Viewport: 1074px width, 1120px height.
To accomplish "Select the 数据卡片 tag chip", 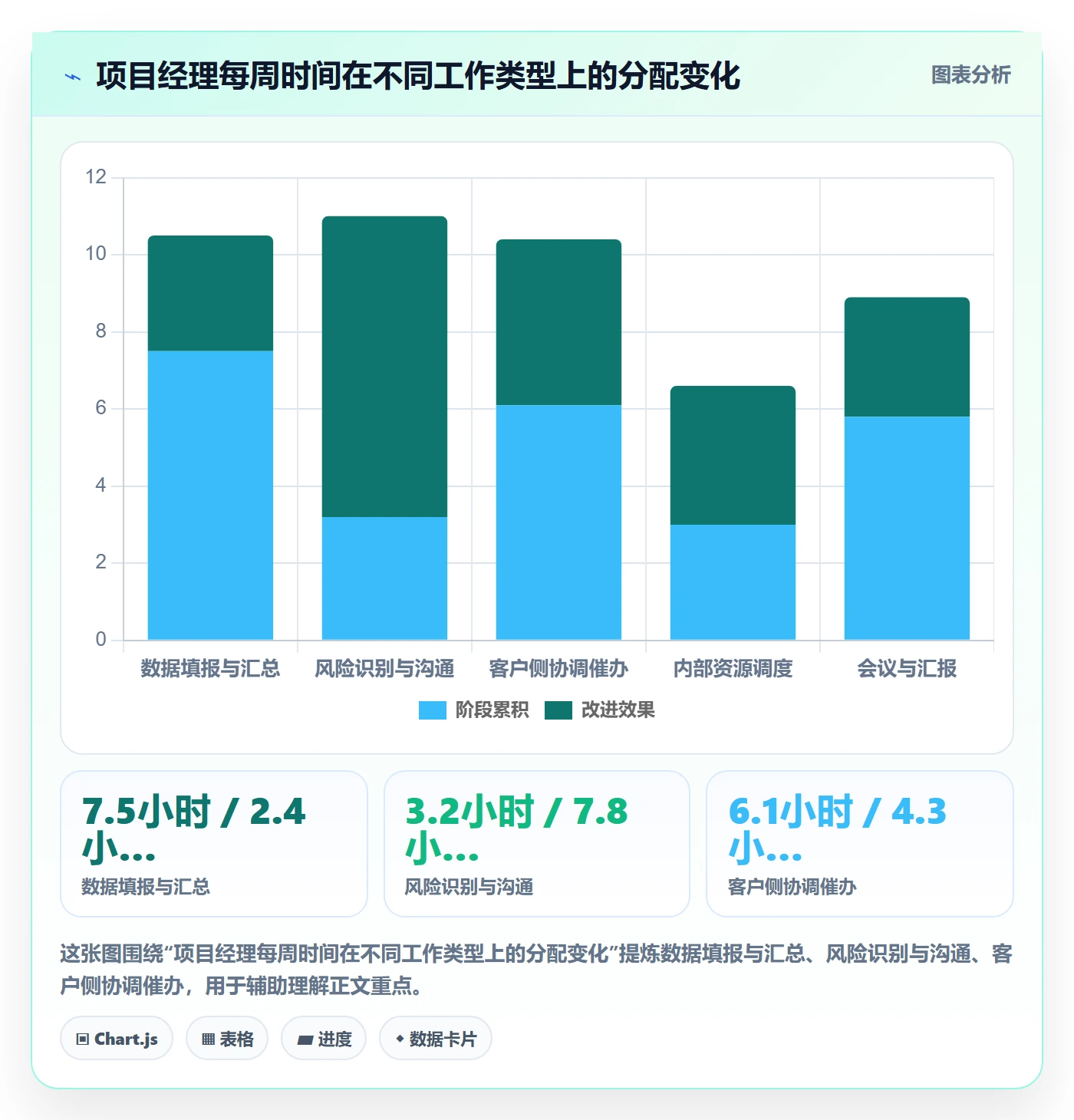I will pyautogui.click(x=436, y=1039).
